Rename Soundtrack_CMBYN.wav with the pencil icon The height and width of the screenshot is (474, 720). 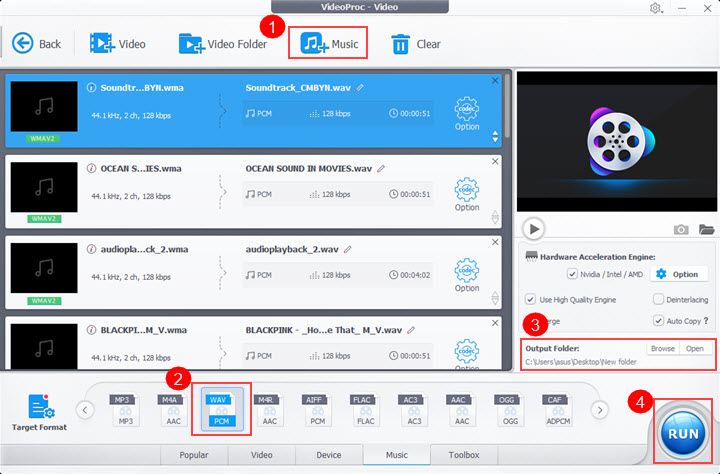pyautogui.click(x=360, y=87)
